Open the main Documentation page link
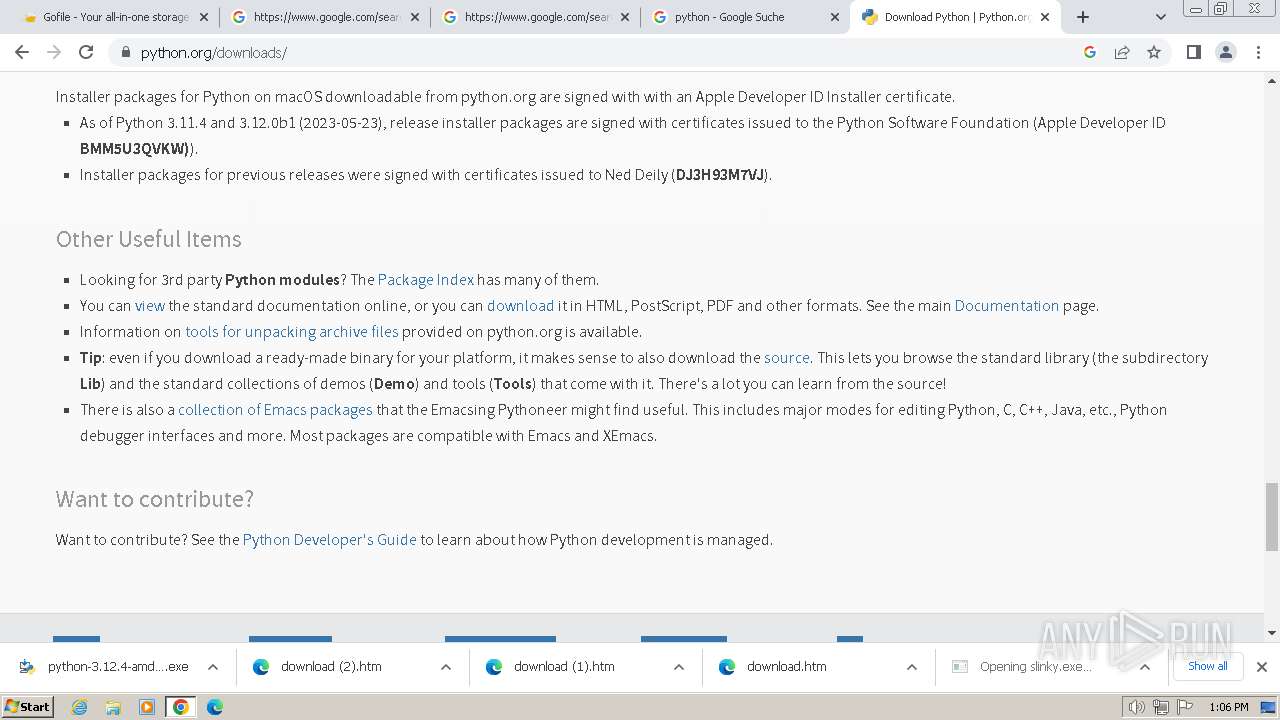The image size is (1280, 720). [1006, 305]
